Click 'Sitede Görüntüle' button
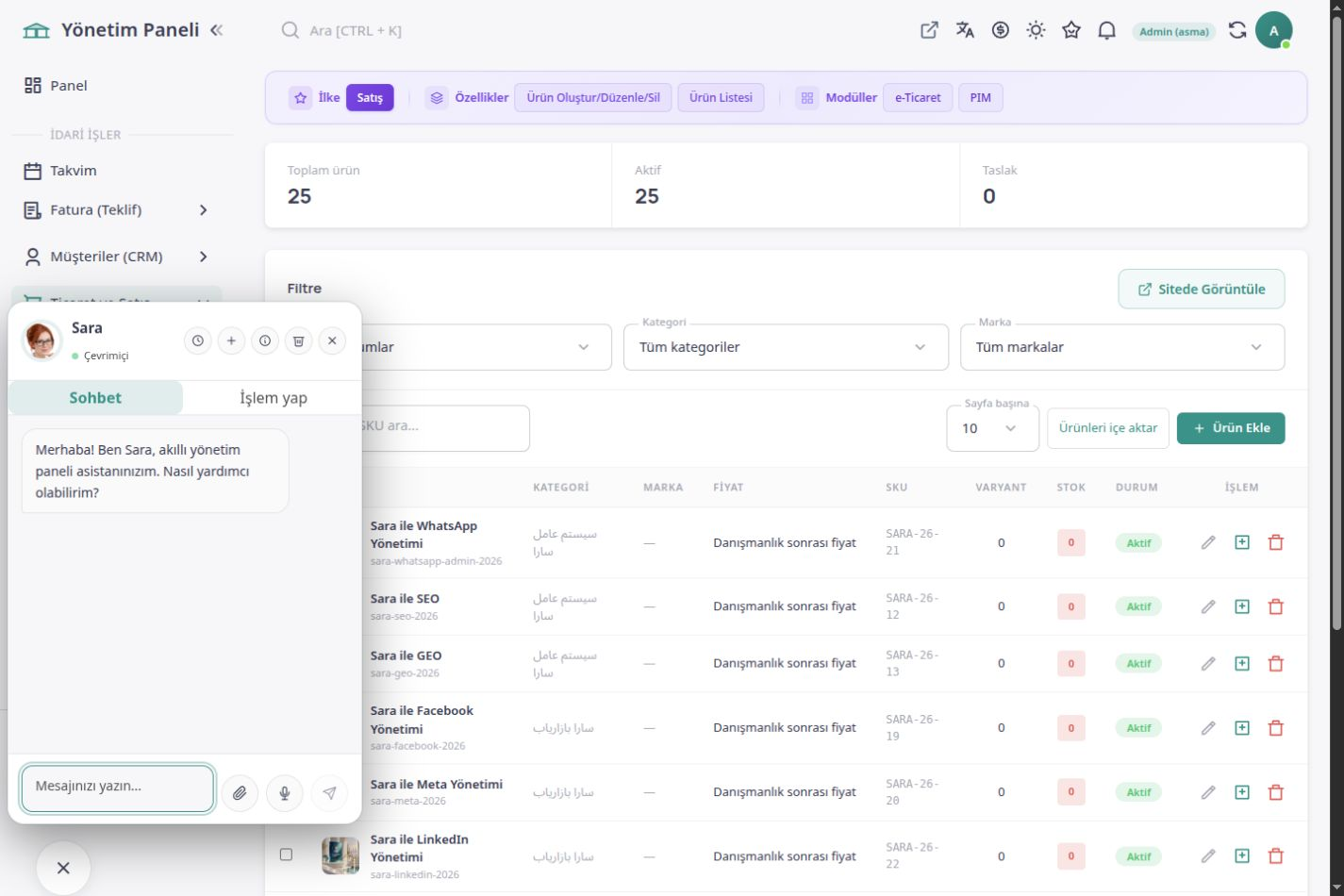The width and height of the screenshot is (1344, 896). [1202, 290]
